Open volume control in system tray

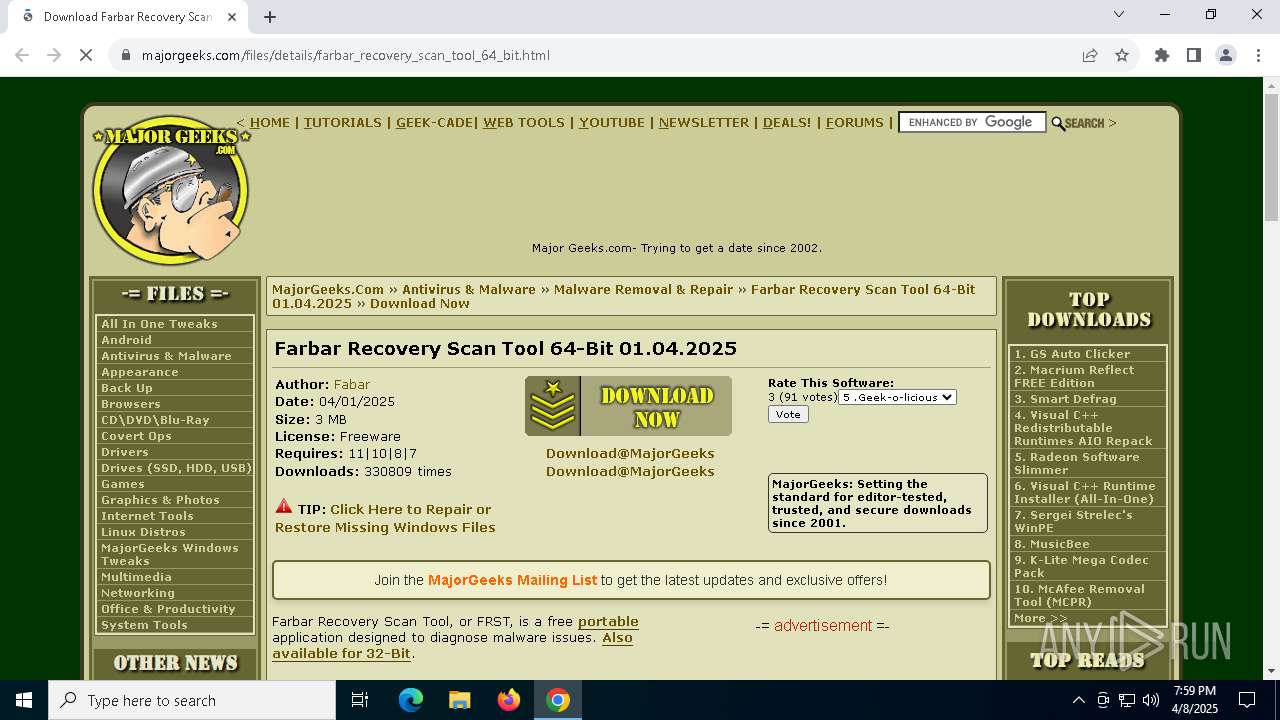point(1151,700)
